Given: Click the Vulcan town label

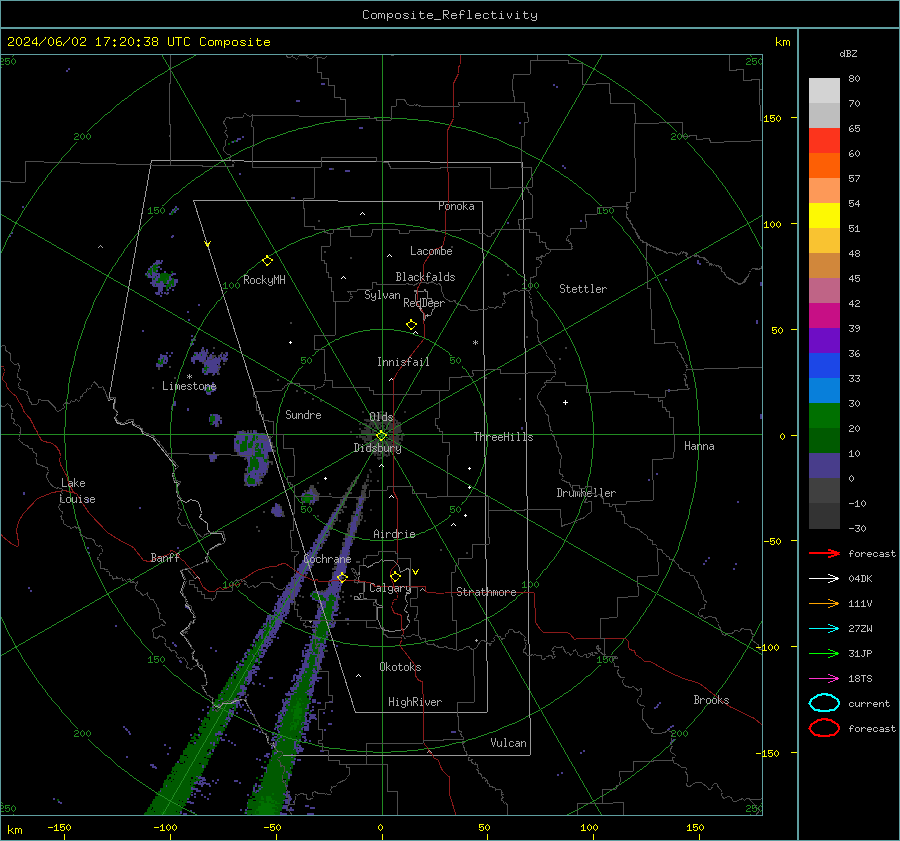Looking at the screenshot, I should click(x=508, y=743).
